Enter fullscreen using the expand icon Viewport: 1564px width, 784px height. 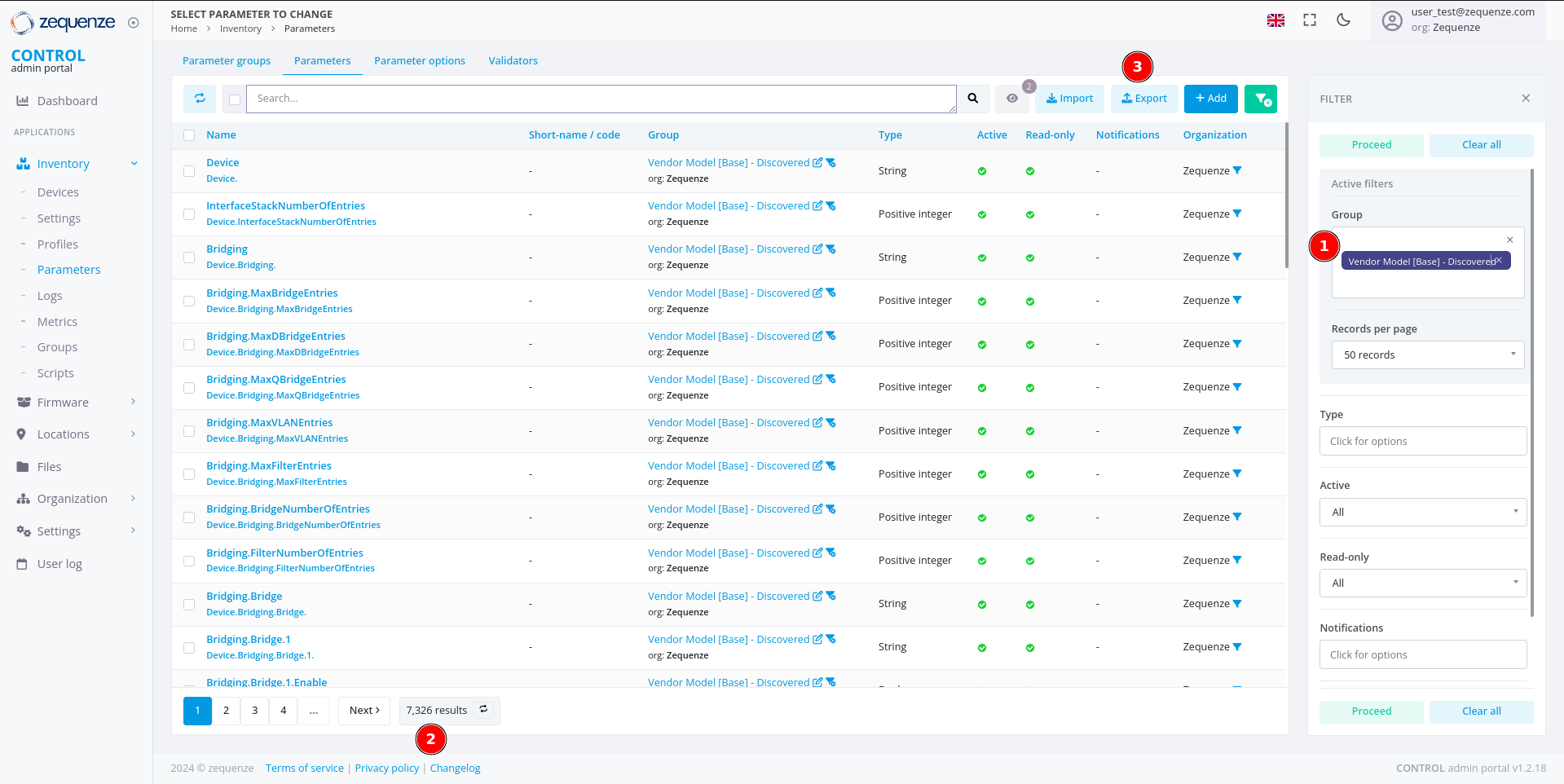pos(1310,20)
